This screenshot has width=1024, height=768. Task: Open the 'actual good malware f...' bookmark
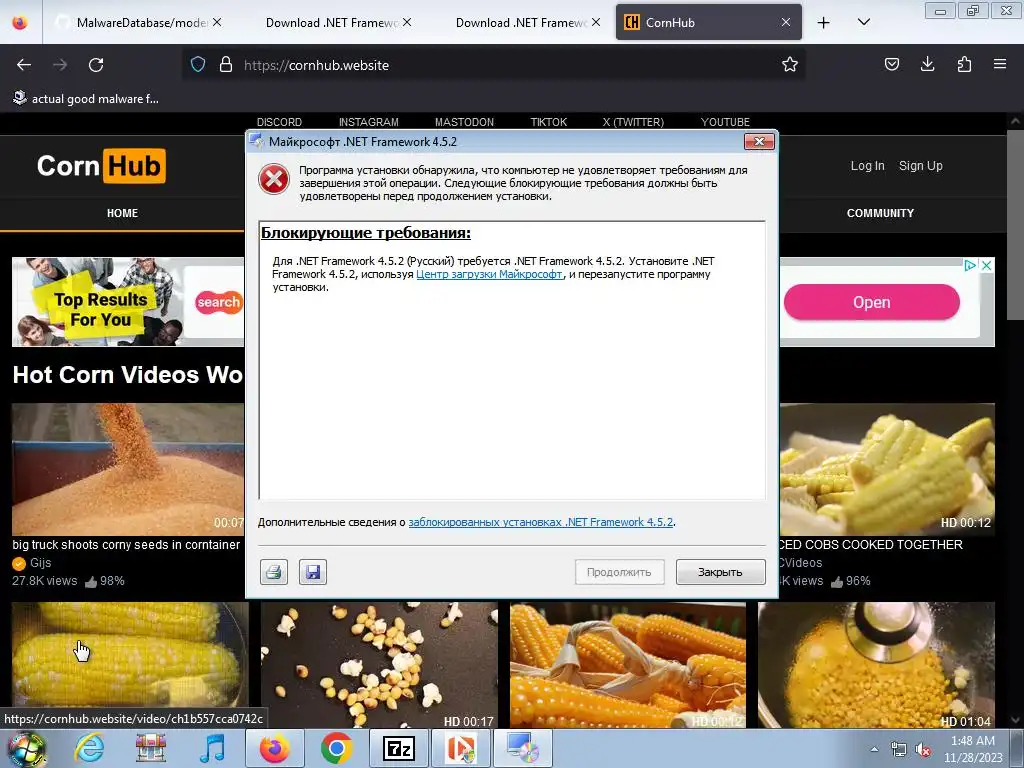(x=86, y=99)
